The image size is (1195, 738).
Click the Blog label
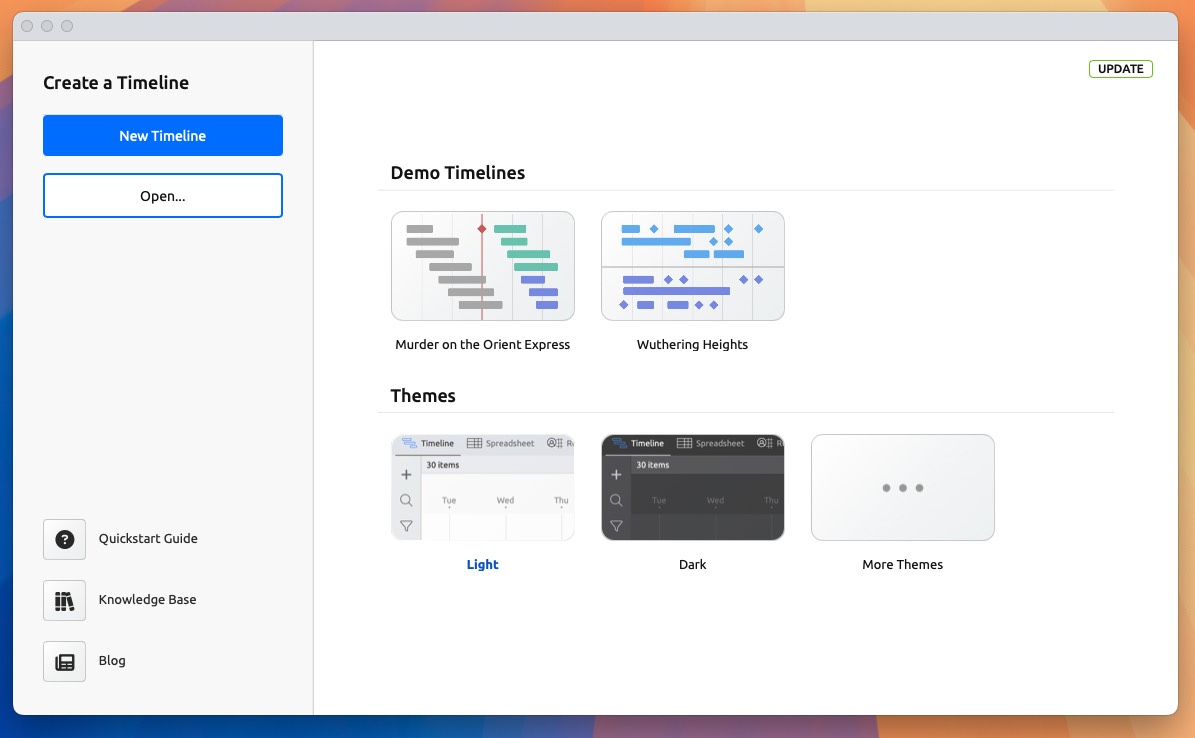[x=112, y=660]
